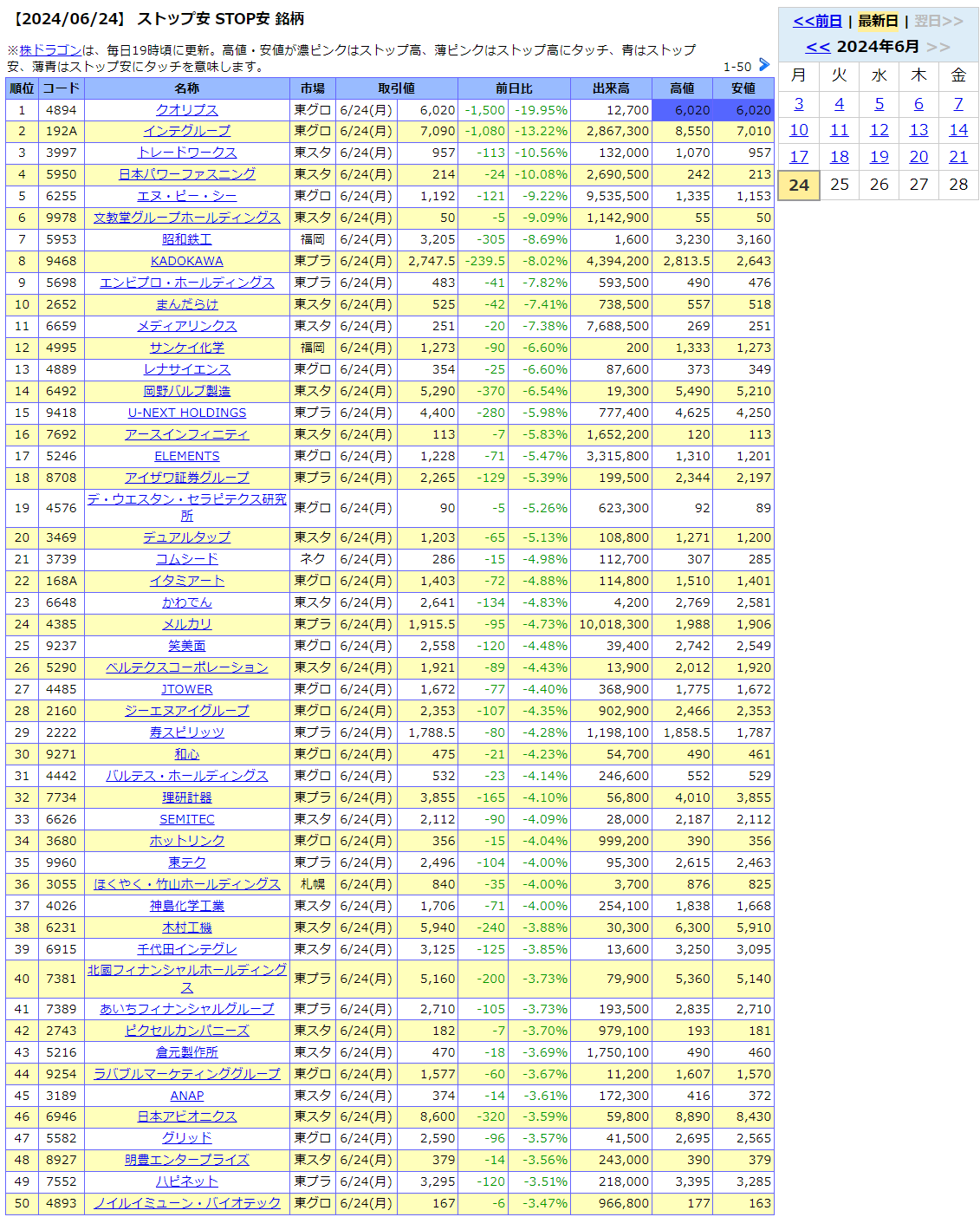Click code cell 192A
This screenshot has width=980, height=1230.
62,131
